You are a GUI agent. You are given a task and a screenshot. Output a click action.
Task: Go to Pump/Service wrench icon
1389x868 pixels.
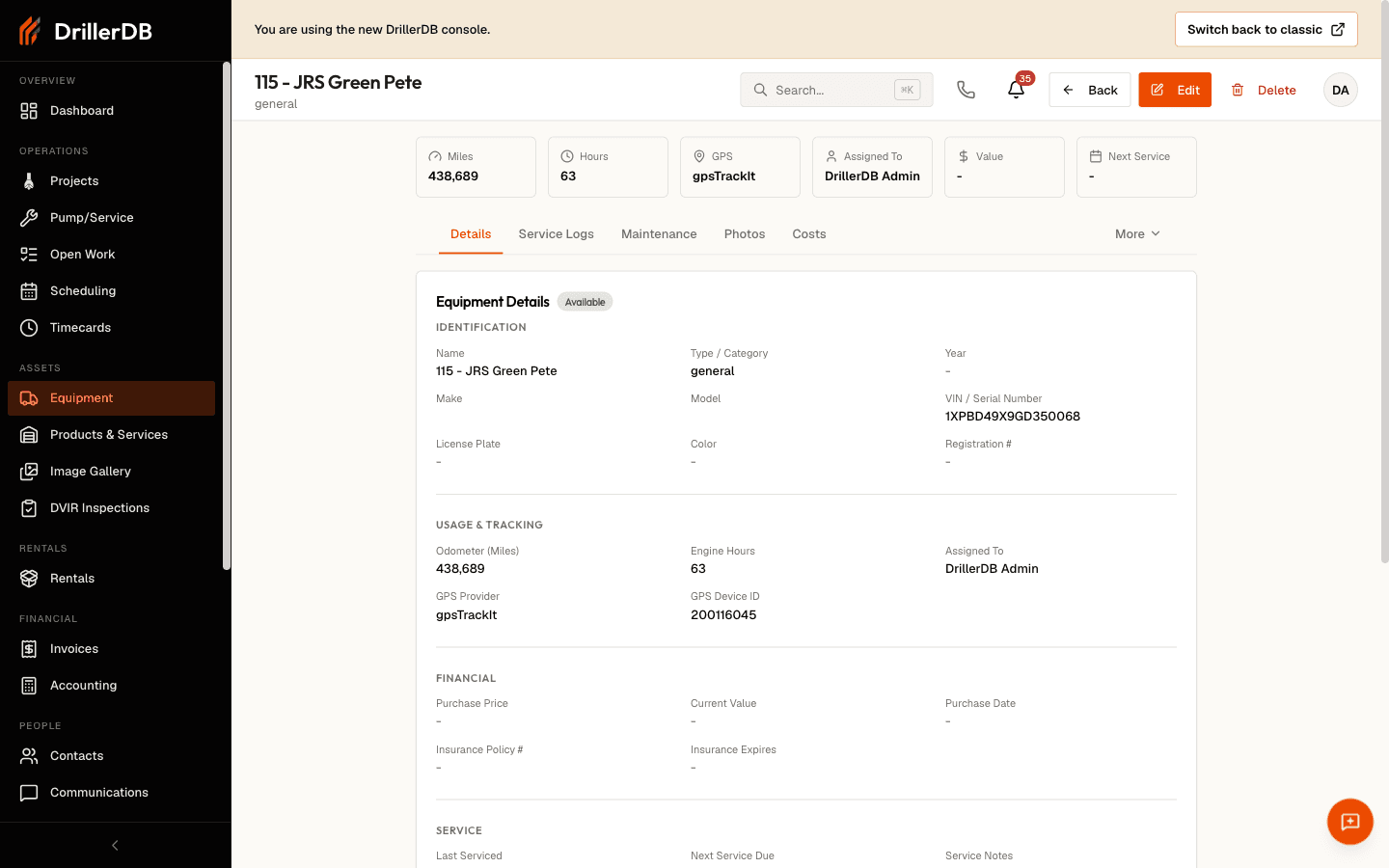[x=29, y=218]
